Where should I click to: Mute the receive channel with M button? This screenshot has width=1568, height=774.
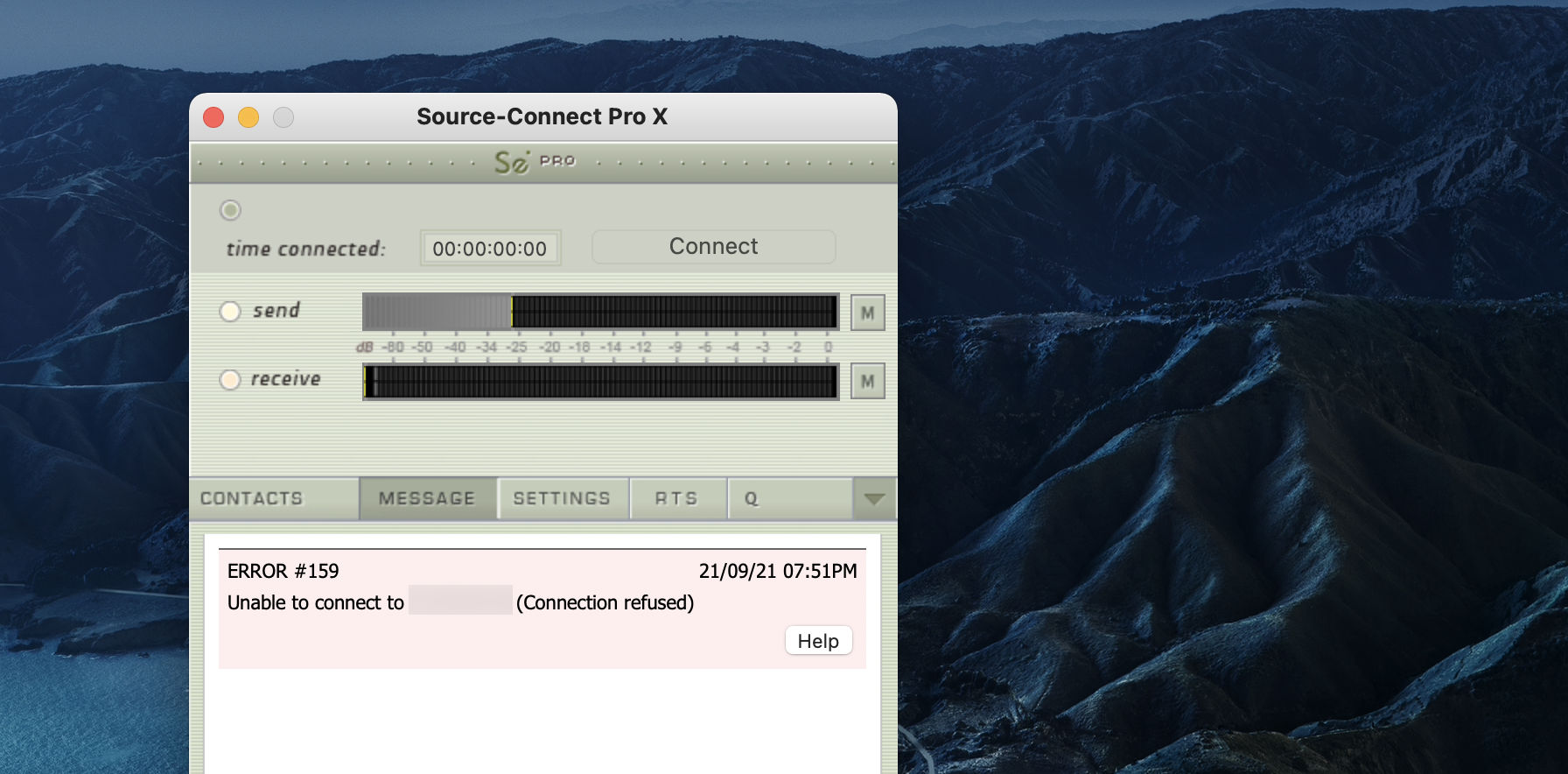tap(867, 381)
